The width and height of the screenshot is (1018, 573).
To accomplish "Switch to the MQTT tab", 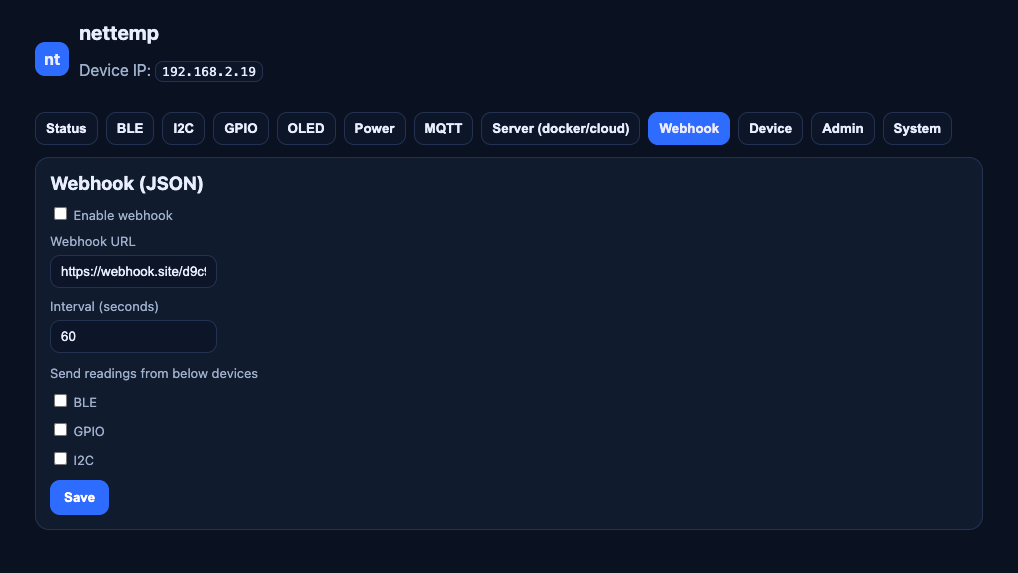I will tap(443, 129).
